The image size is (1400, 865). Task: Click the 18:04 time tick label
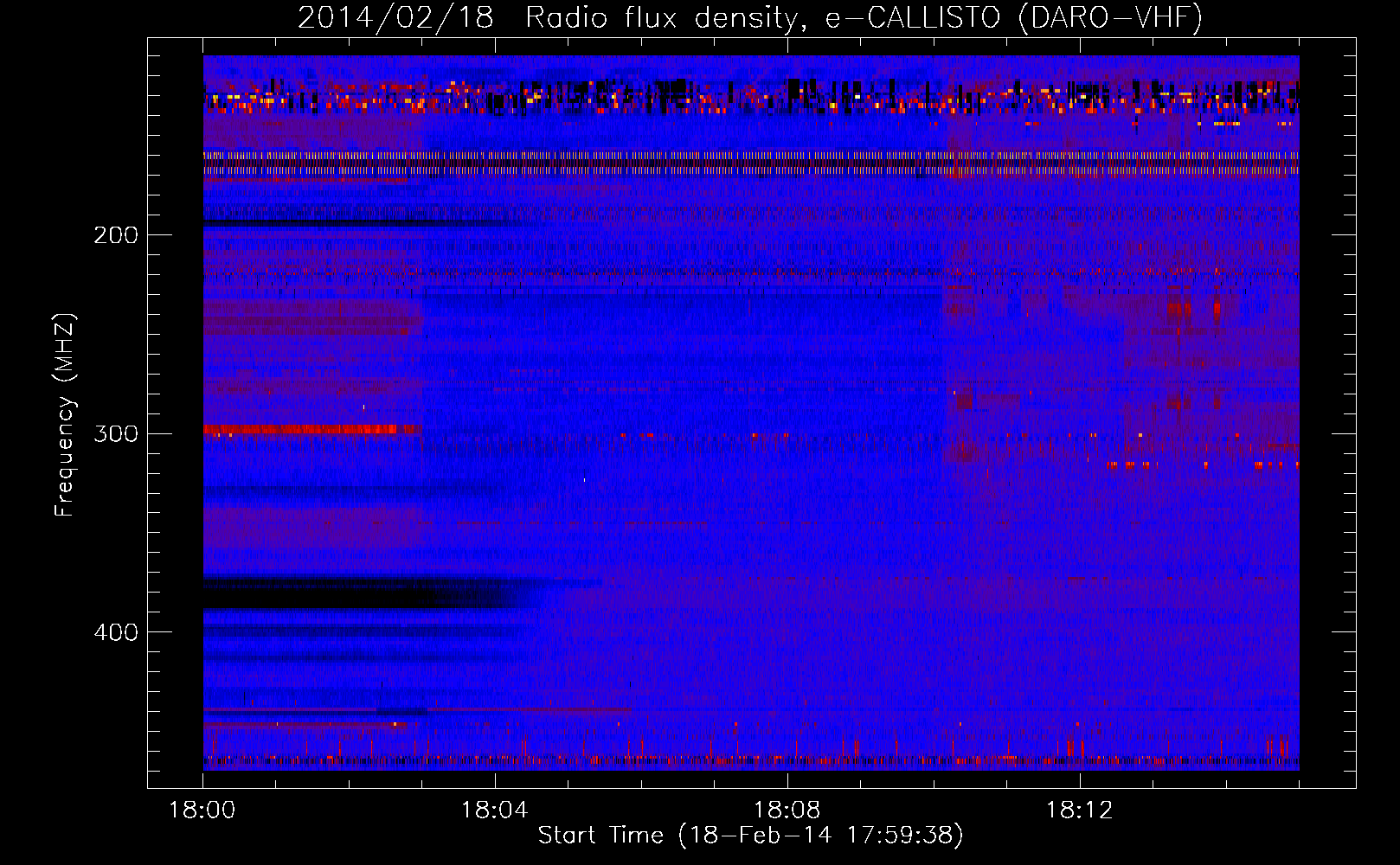(495, 810)
